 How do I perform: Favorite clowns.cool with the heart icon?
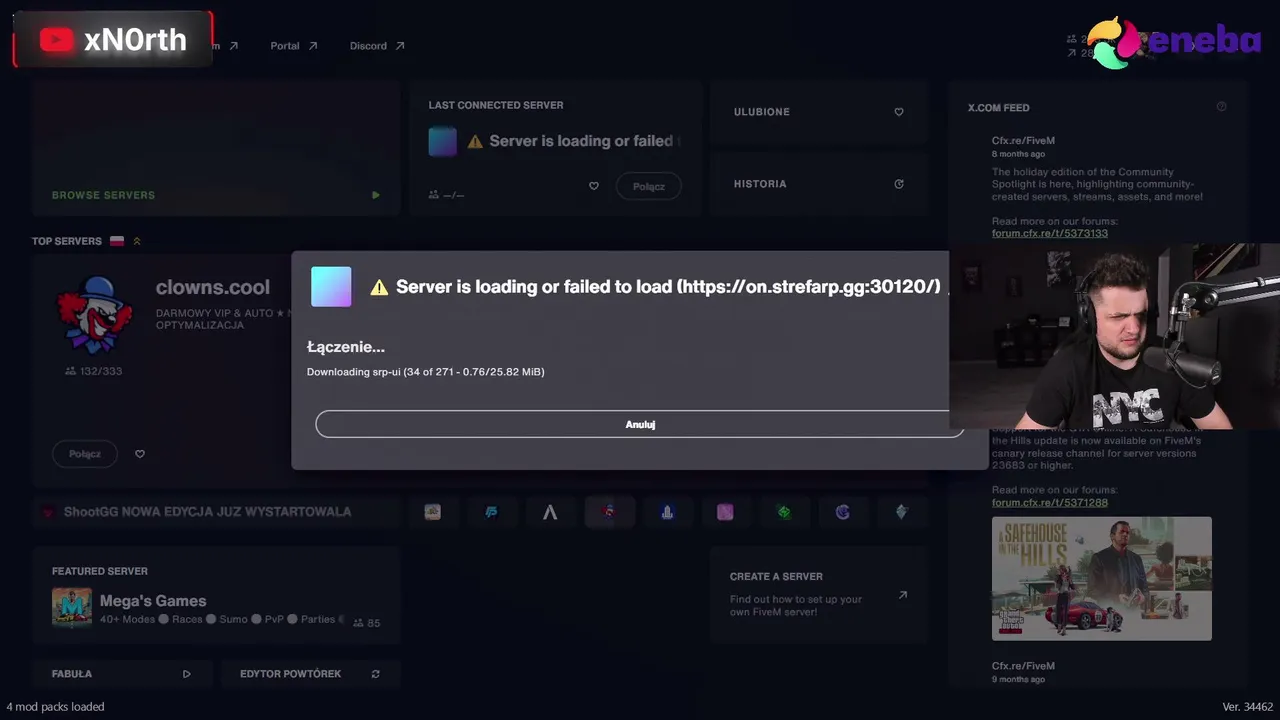tap(140, 454)
